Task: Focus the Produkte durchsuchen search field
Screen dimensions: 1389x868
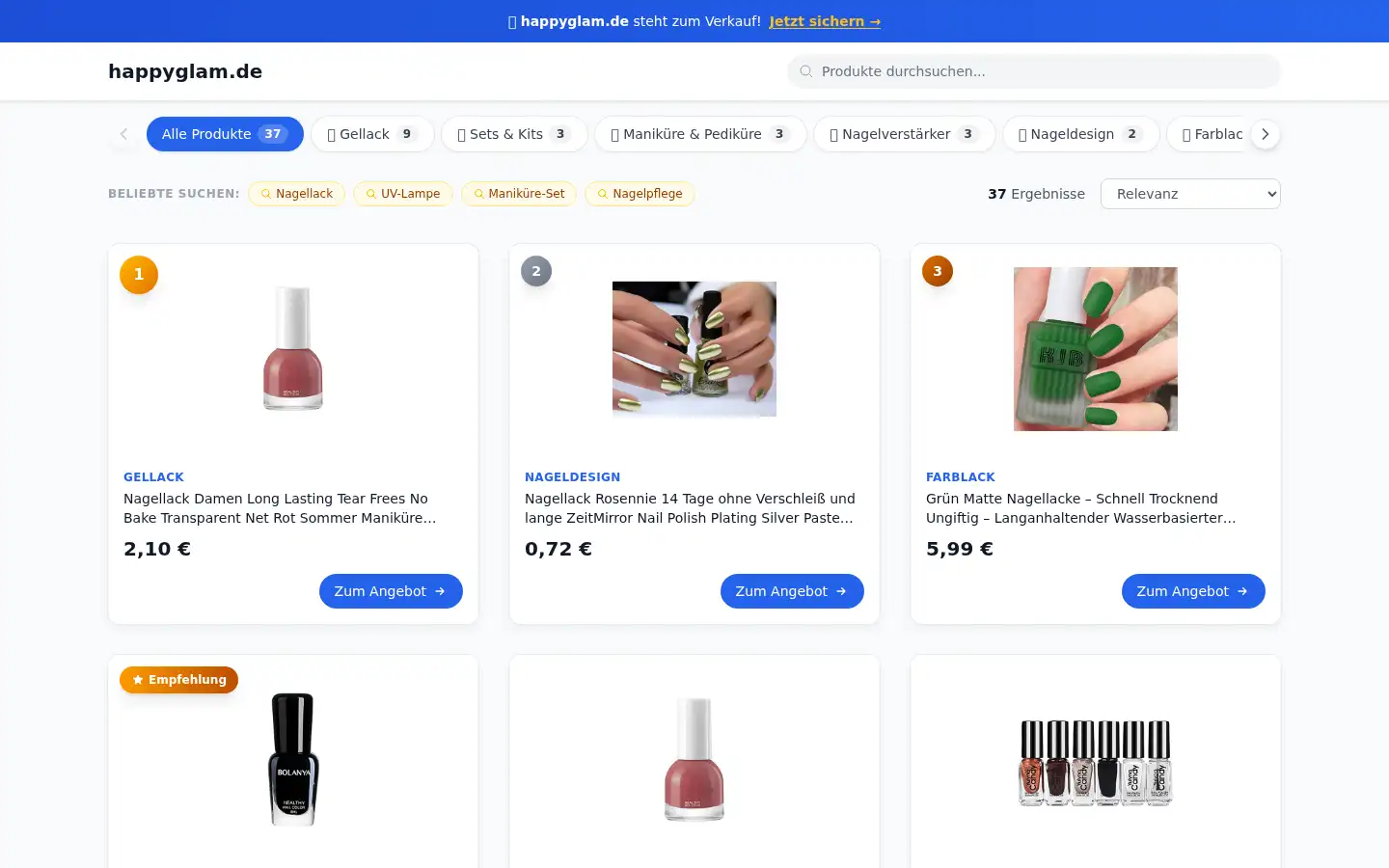Action: (x=1034, y=71)
